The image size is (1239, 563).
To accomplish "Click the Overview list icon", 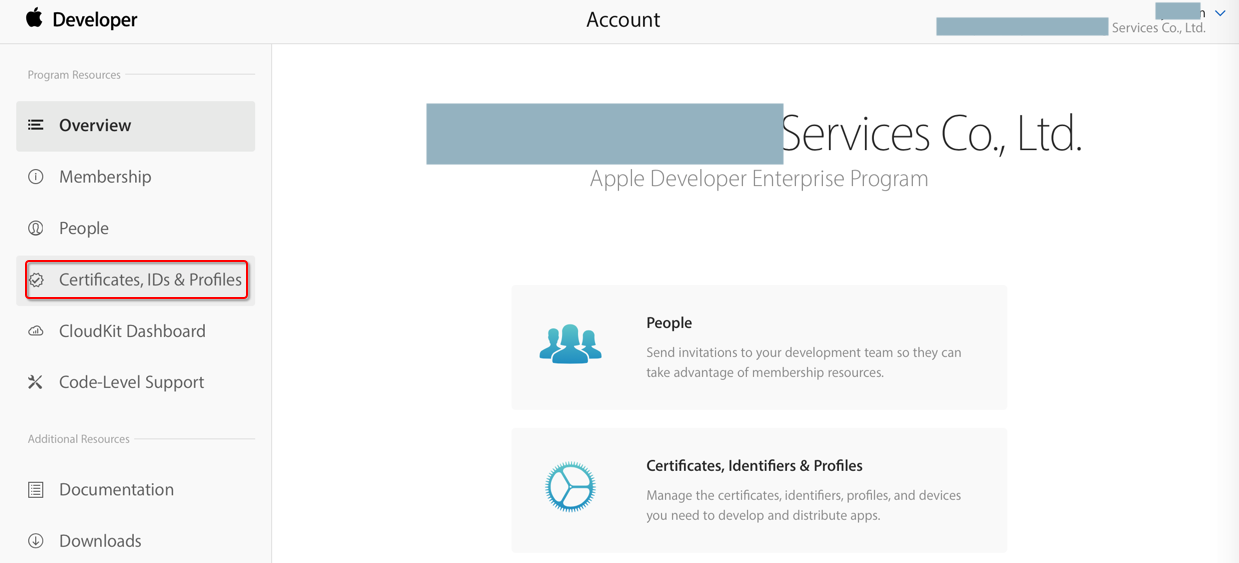I will click(x=36, y=125).
